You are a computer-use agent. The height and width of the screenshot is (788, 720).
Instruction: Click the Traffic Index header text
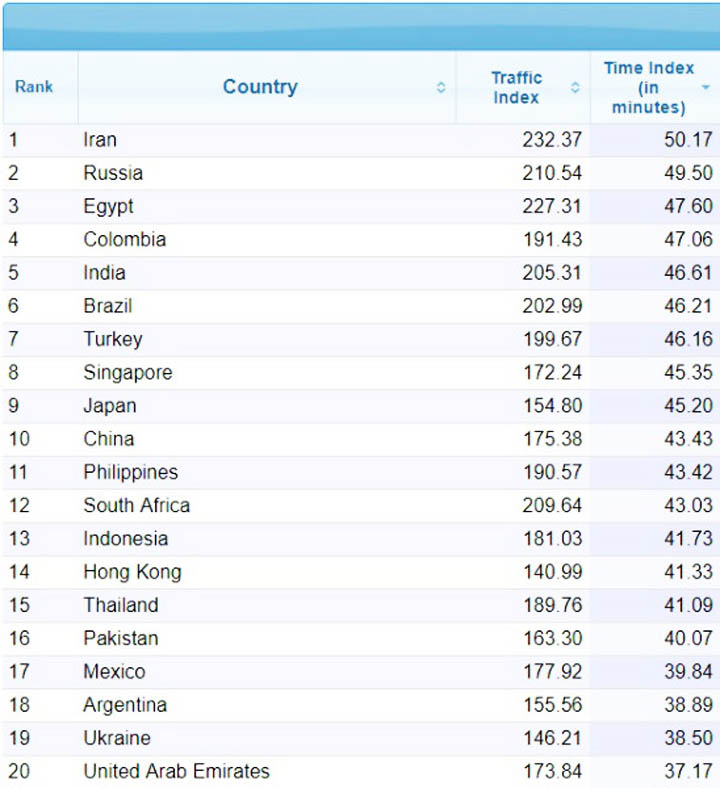[x=516, y=88]
